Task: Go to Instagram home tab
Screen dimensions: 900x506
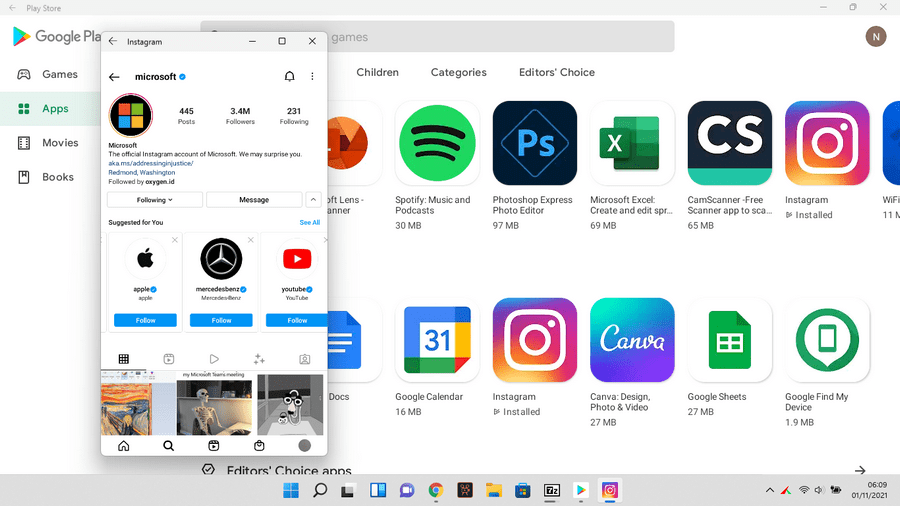Action: coord(123,446)
